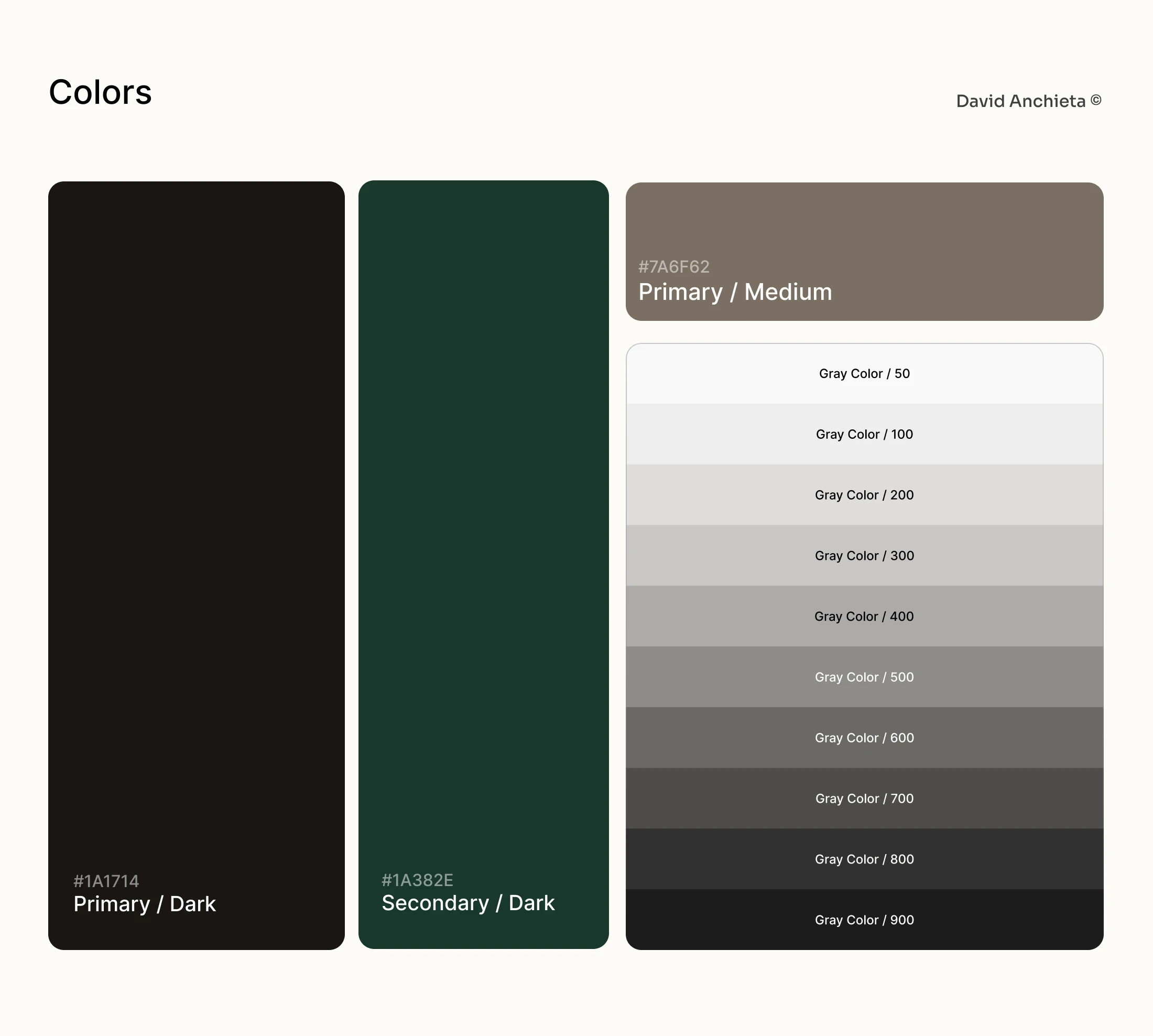The width and height of the screenshot is (1153, 1036).
Task: Click the David Anchieta credit text
Action: (x=1021, y=101)
